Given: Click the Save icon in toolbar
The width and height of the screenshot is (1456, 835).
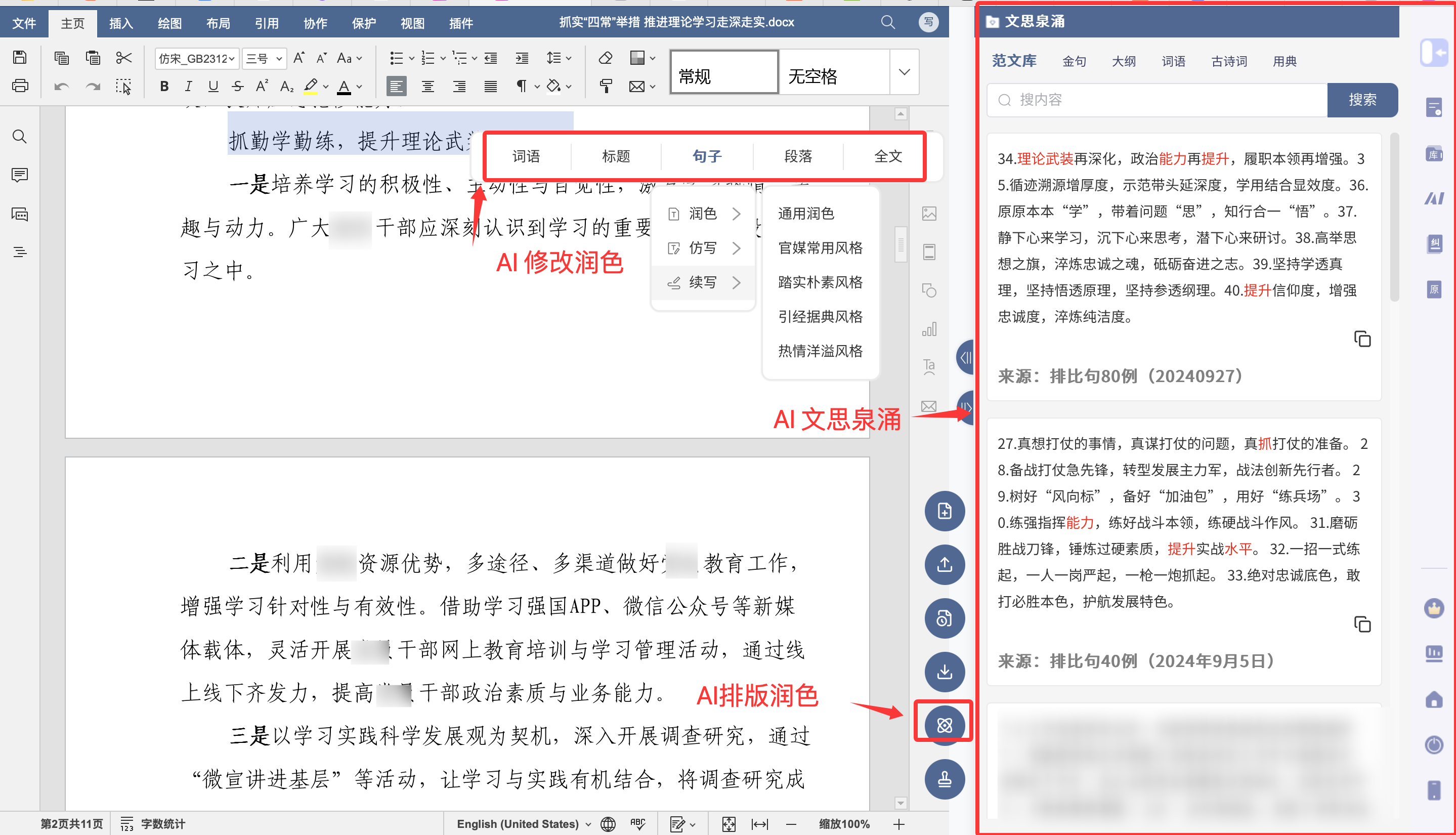Looking at the screenshot, I should coord(20,57).
